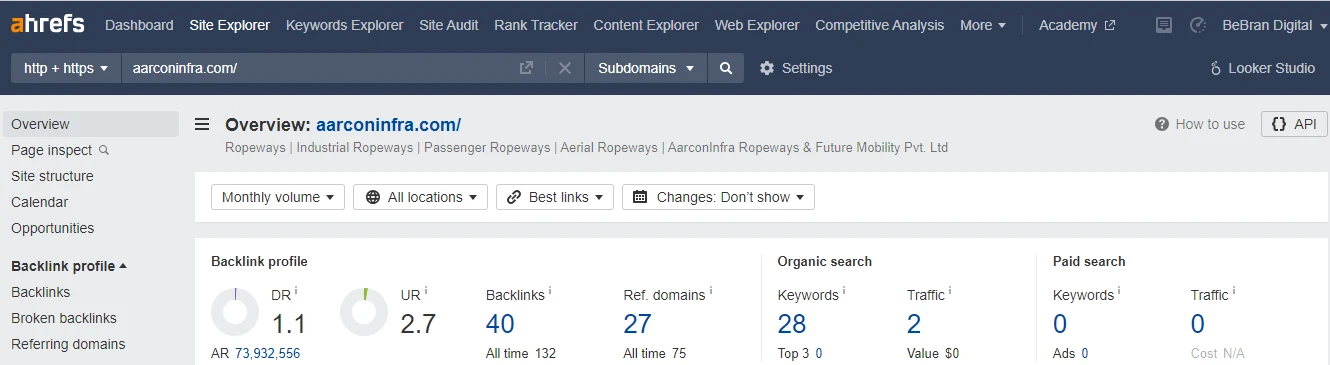Open the All locations dropdown
The height and width of the screenshot is (365, 1330).
click(x=420, y=197)
